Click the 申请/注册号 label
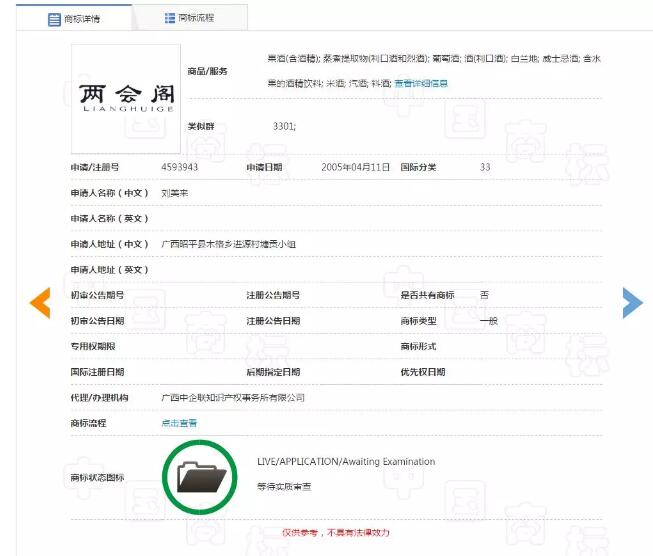Viewport: 653px width, 556px height. pyautogui.click(x=95, y=167)
